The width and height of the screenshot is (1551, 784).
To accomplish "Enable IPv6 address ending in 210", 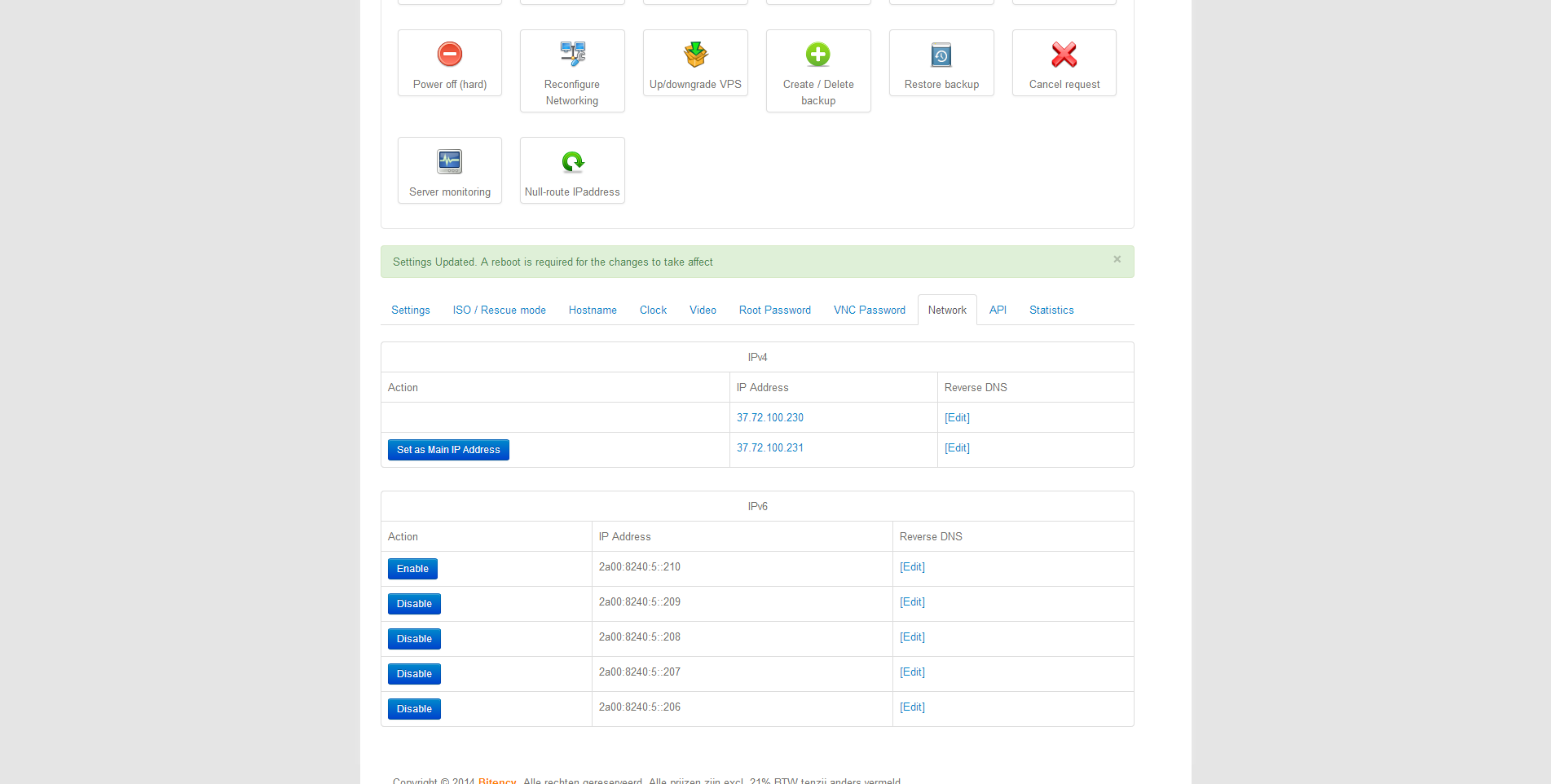I will [x=412, y=569].
